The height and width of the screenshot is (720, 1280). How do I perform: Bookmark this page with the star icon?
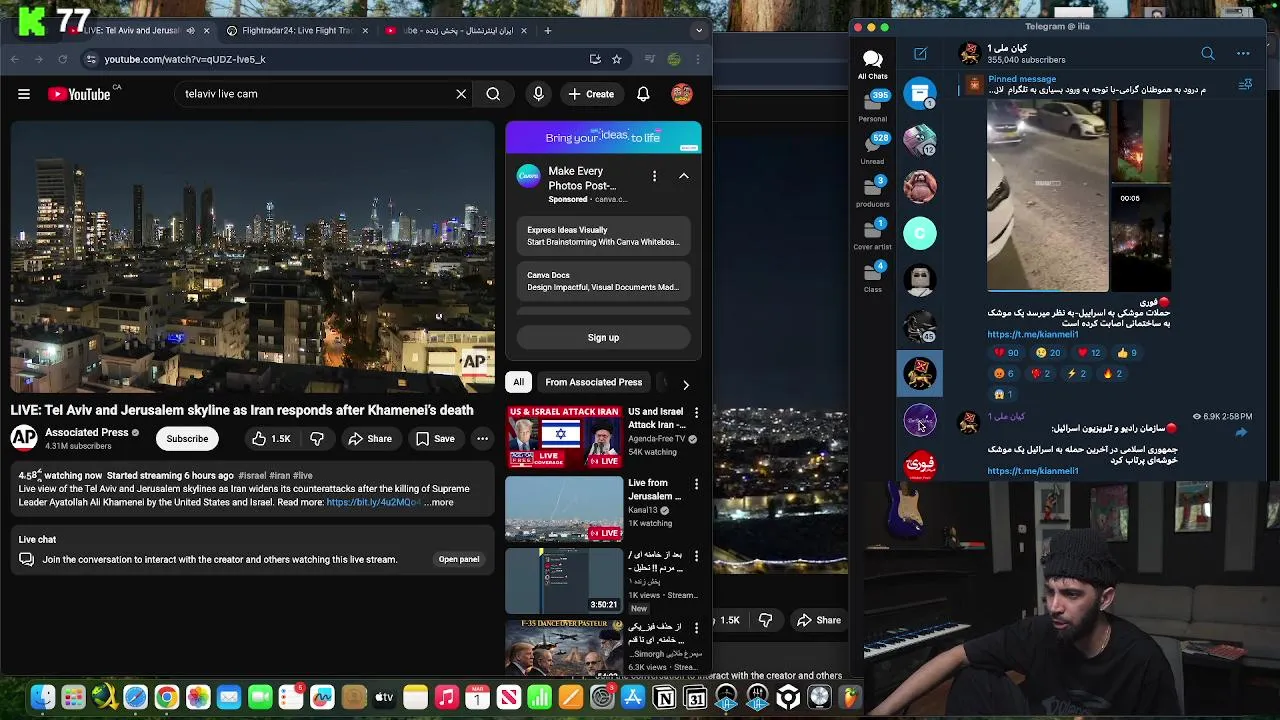[617, 59]
